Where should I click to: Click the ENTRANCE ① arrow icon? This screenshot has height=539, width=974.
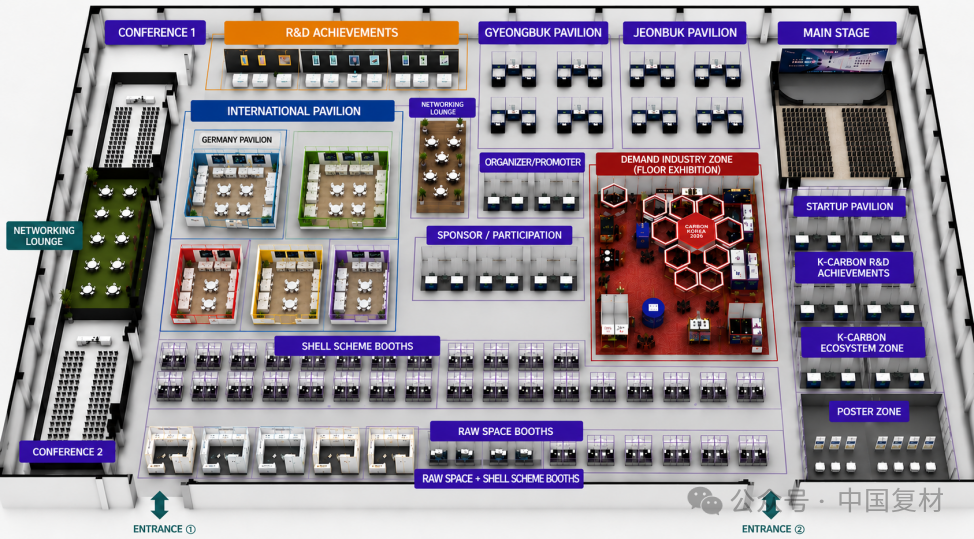click(160, 505)
